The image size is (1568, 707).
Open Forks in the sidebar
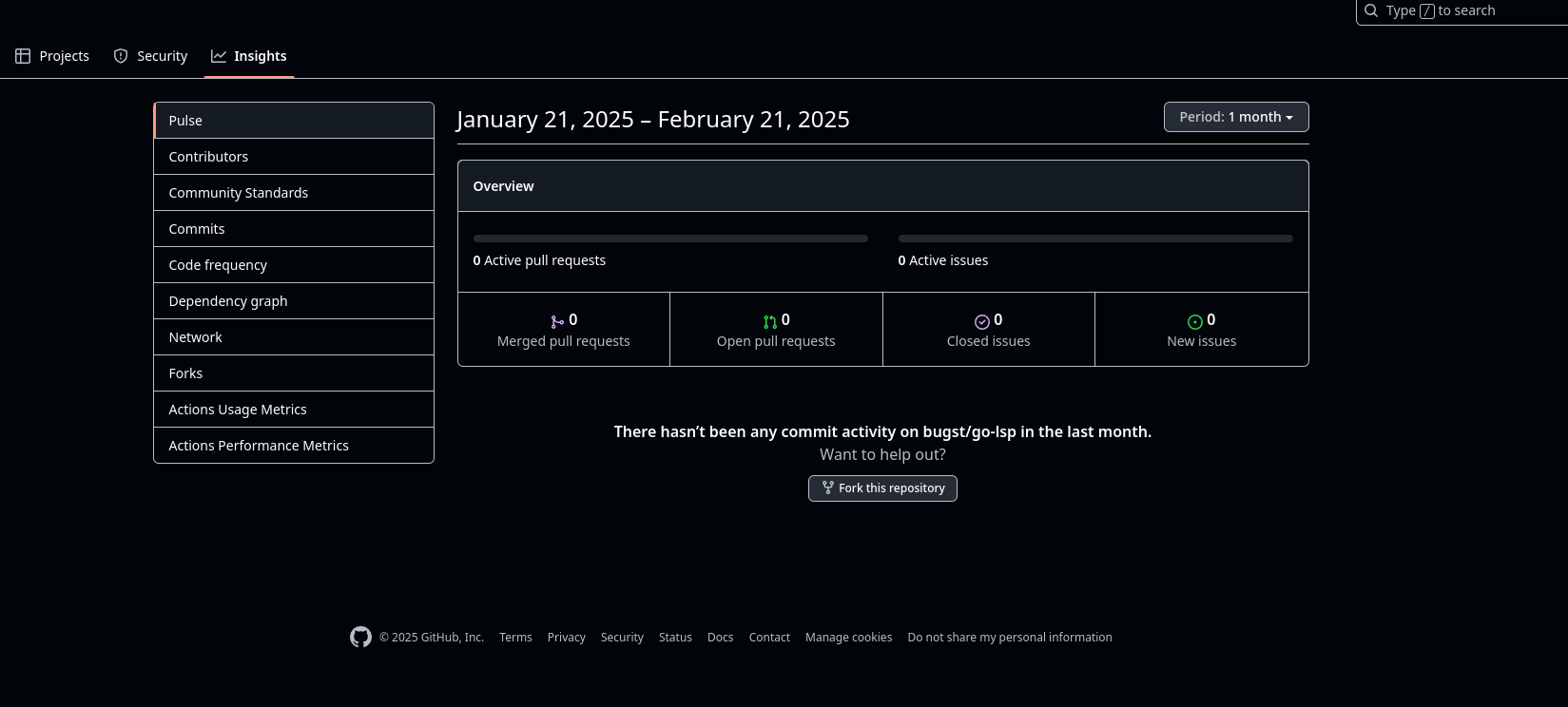[294, 373]
